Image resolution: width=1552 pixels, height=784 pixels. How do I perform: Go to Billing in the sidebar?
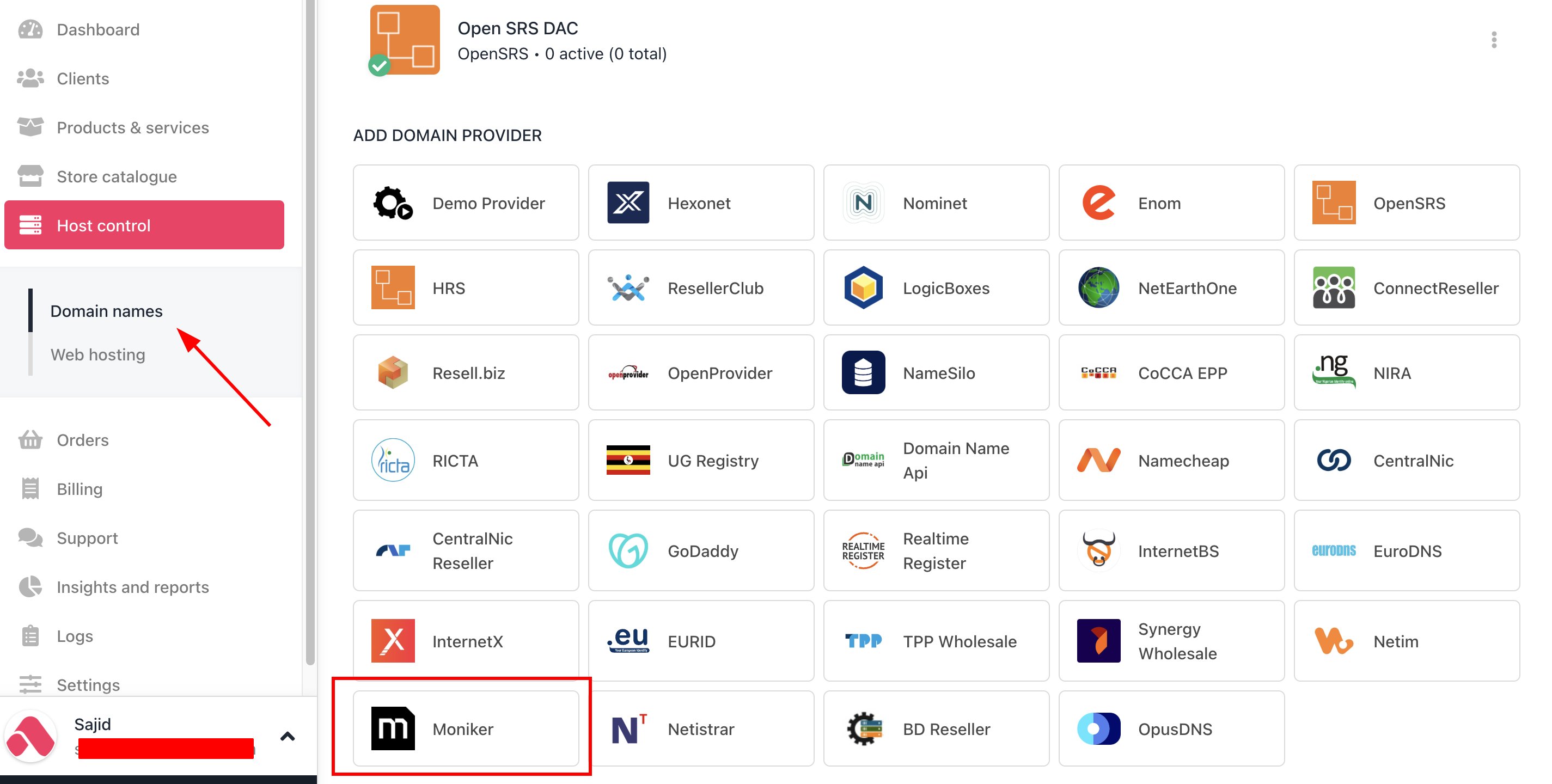(x=80, y=488)
